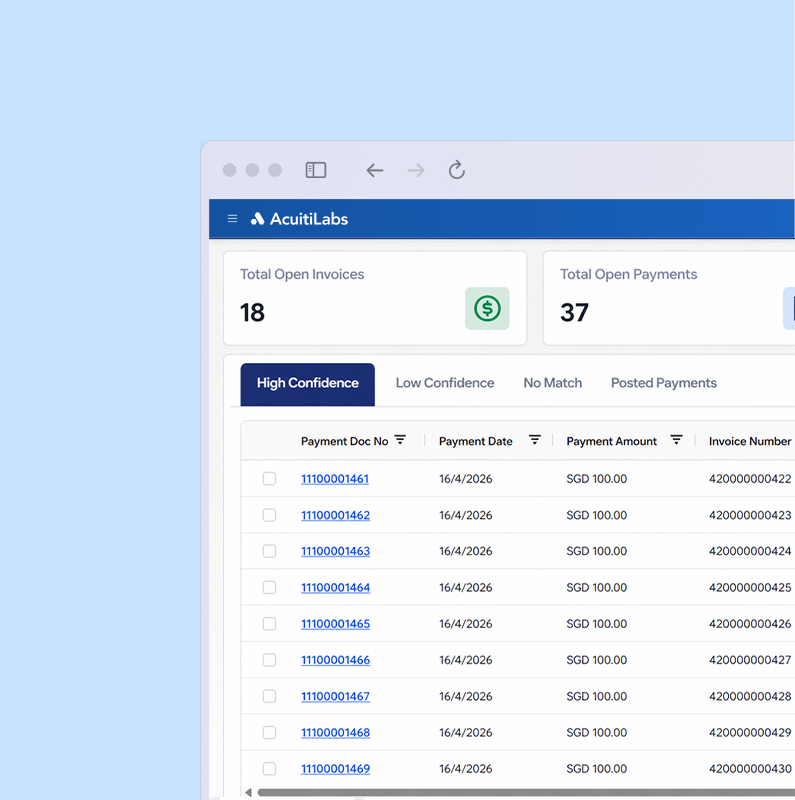Click the SGD 100.00 amount for 11100001469
Screen dimensions: 795x800
[x=597, y=768]
